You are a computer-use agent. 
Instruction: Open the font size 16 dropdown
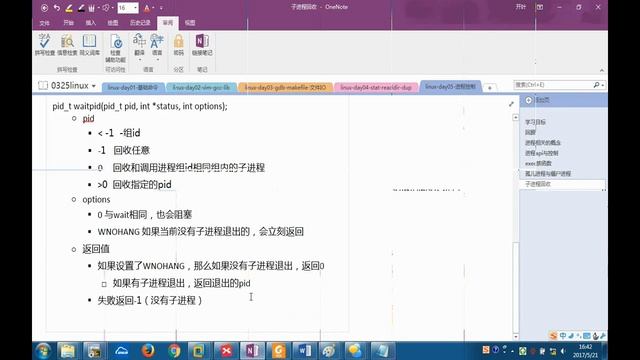point(135,8)
